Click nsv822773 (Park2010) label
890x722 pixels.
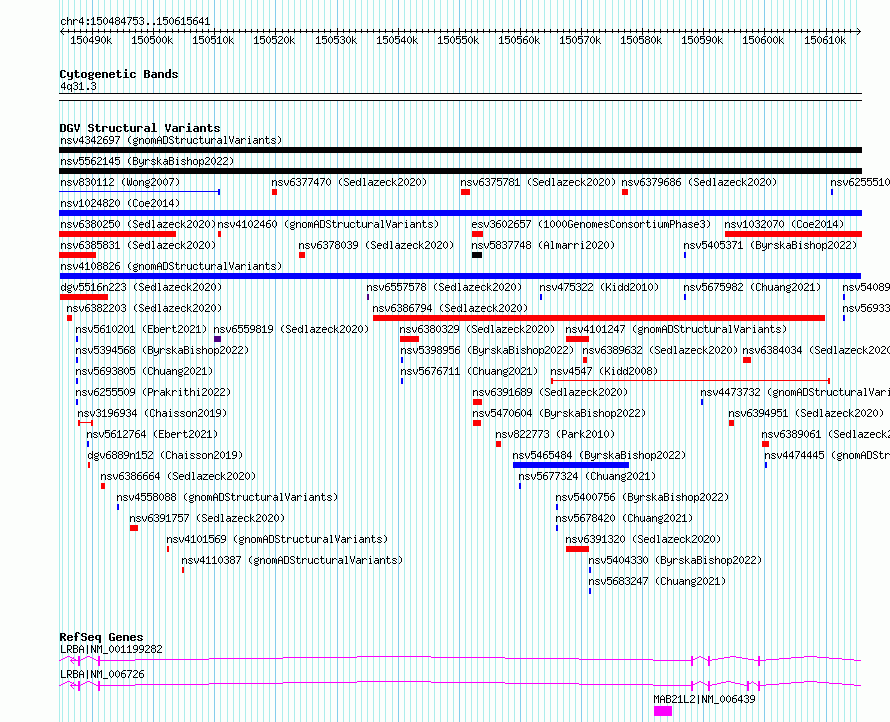555,434
